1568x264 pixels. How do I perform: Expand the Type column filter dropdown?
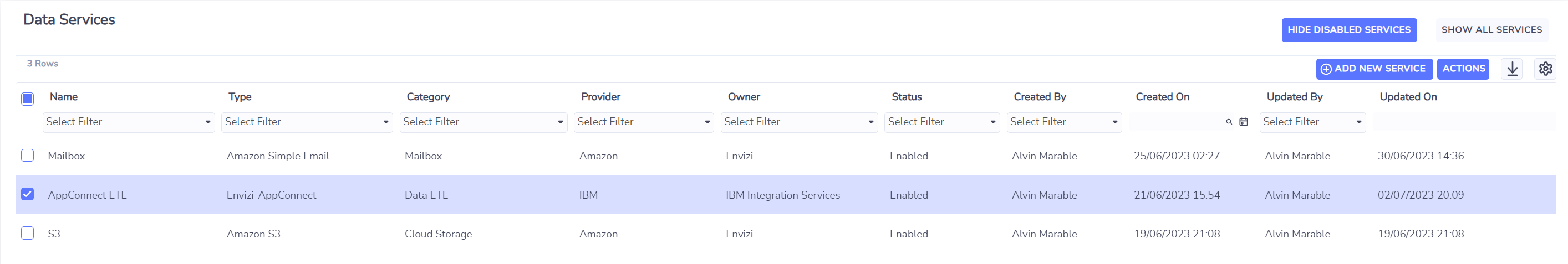click(307, 122)
